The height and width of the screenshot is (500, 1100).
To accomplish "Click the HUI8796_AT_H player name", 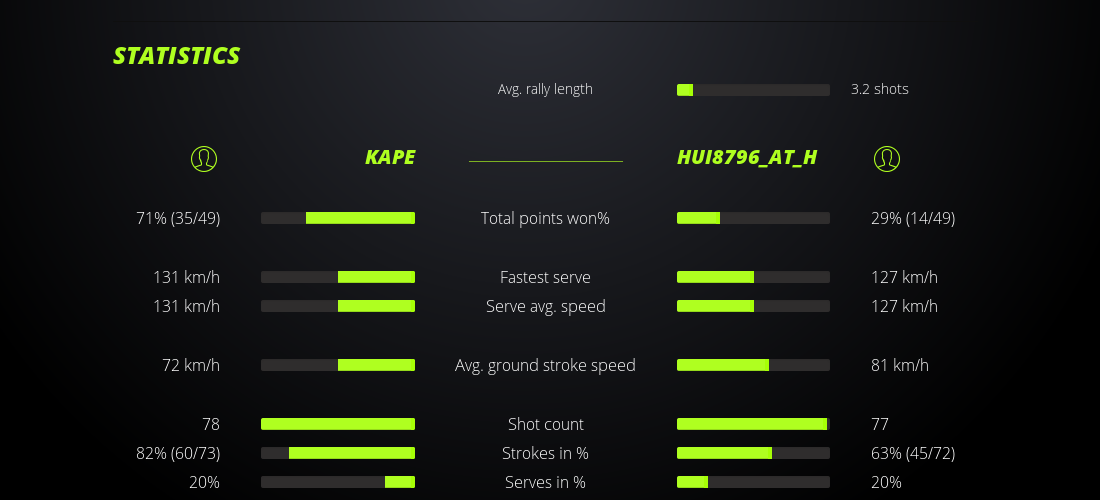I will point(747,157).
